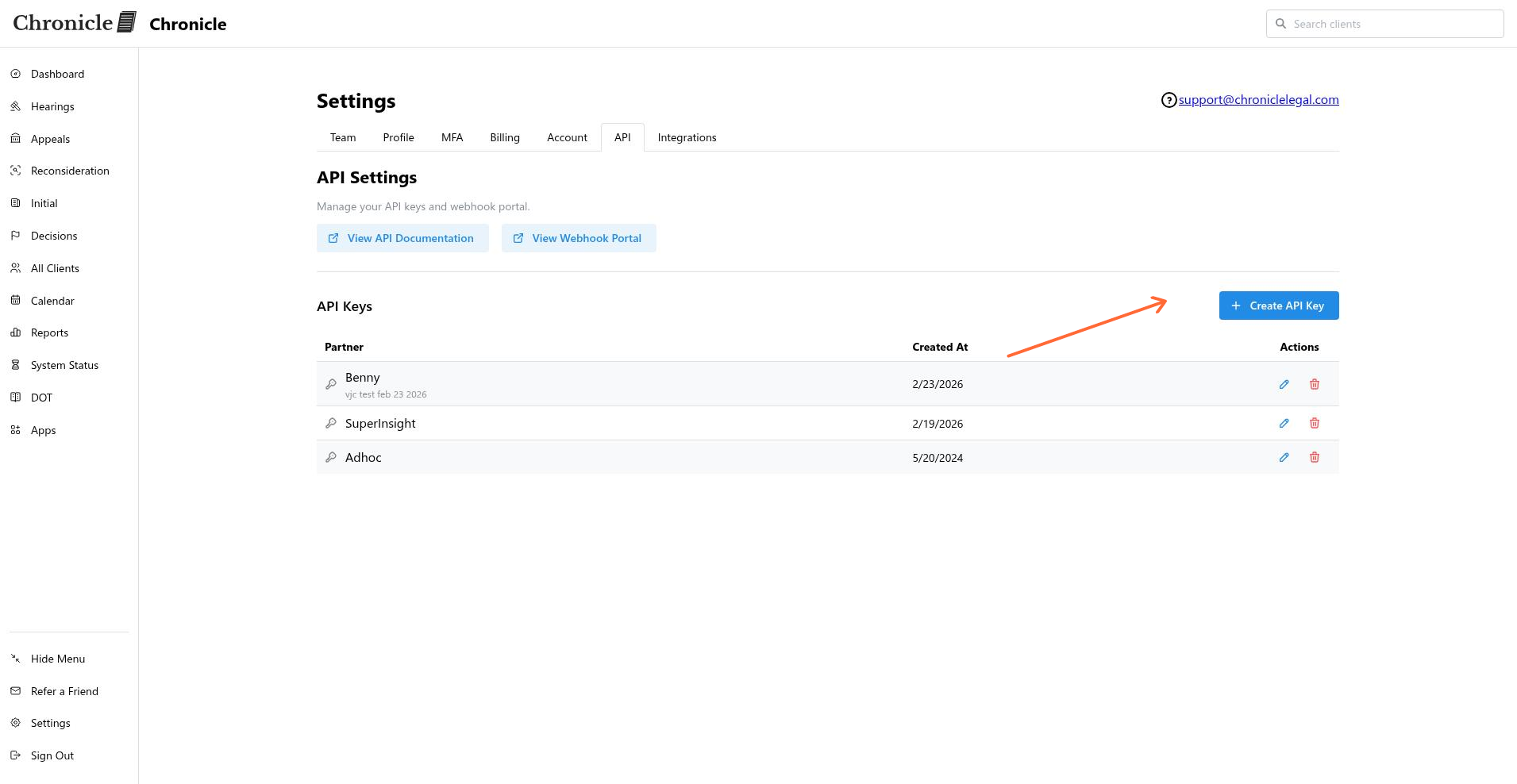Click the Refer a Friend envelope icon

(15, 691)
